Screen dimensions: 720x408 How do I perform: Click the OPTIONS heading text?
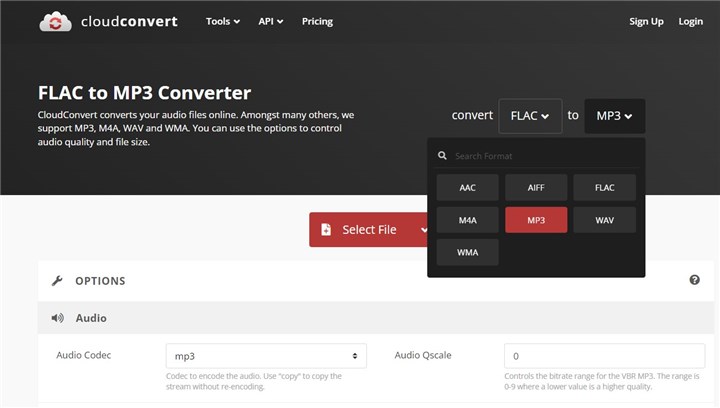(100, 281)
